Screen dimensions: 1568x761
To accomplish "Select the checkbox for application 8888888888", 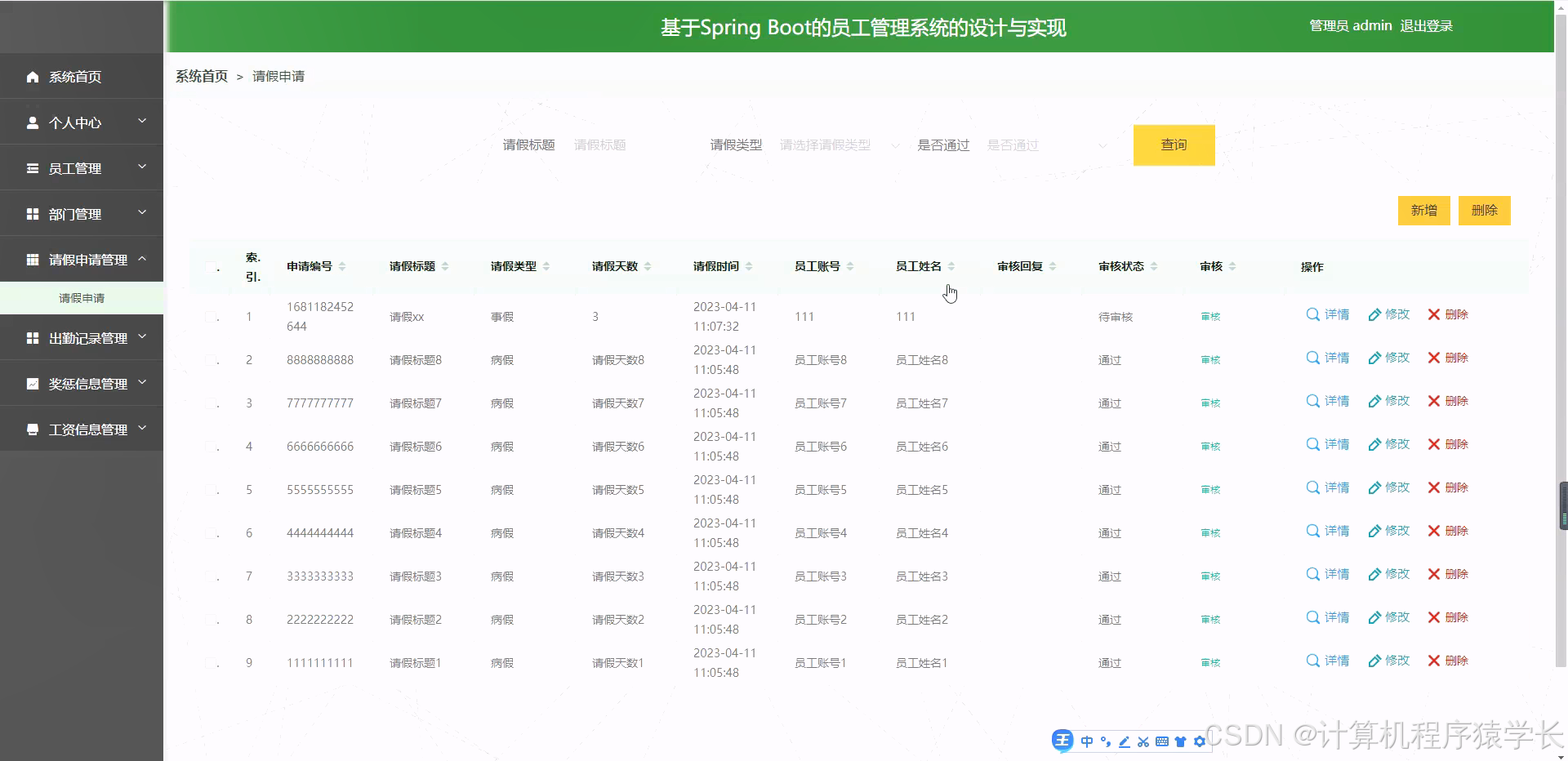I will [211, 359].
